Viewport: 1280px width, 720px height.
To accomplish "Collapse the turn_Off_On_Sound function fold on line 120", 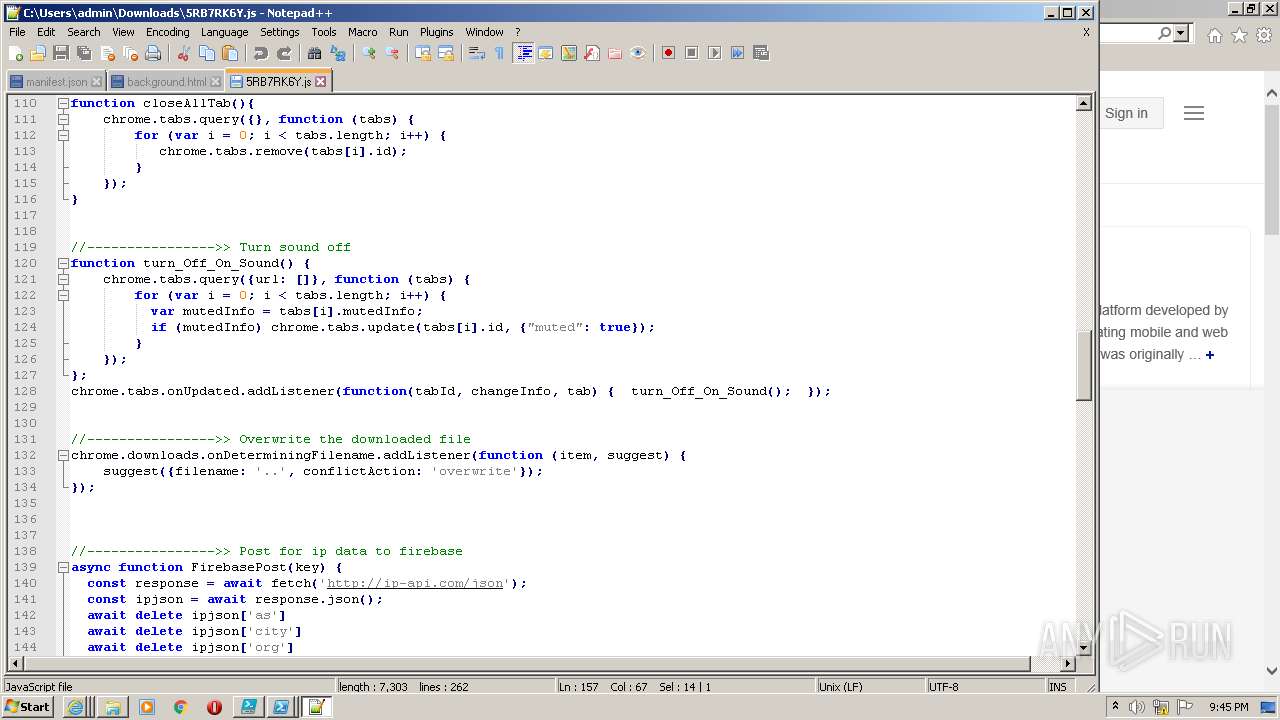I will (x=63, y=263).
